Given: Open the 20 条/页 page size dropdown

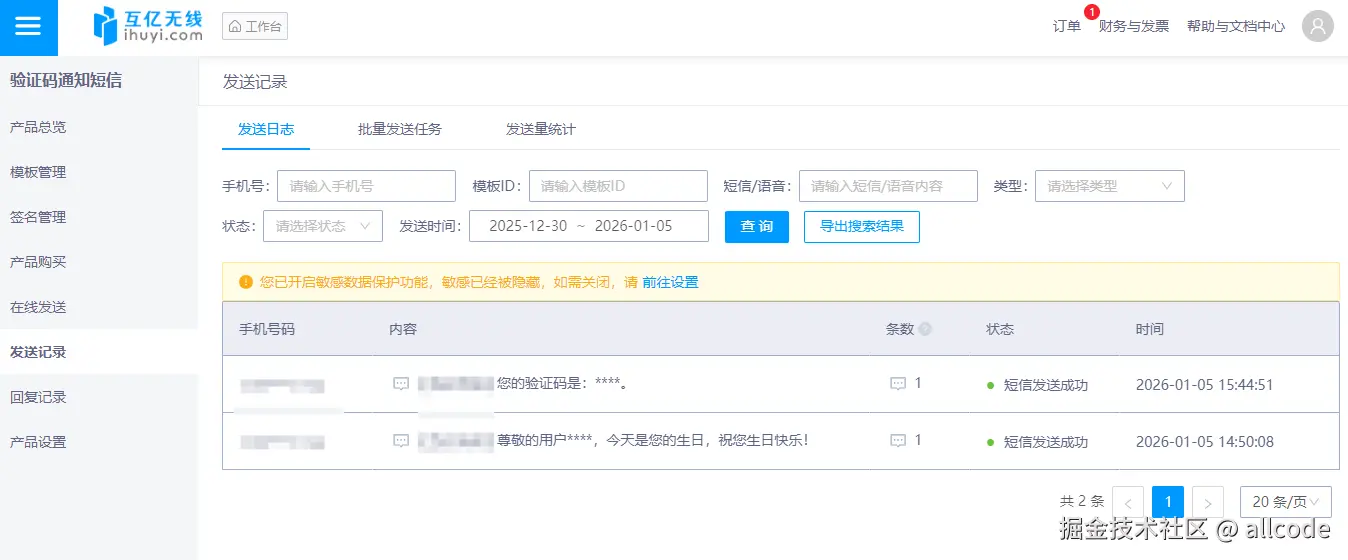Looking at the screenshot, I should pos(1286,502).
